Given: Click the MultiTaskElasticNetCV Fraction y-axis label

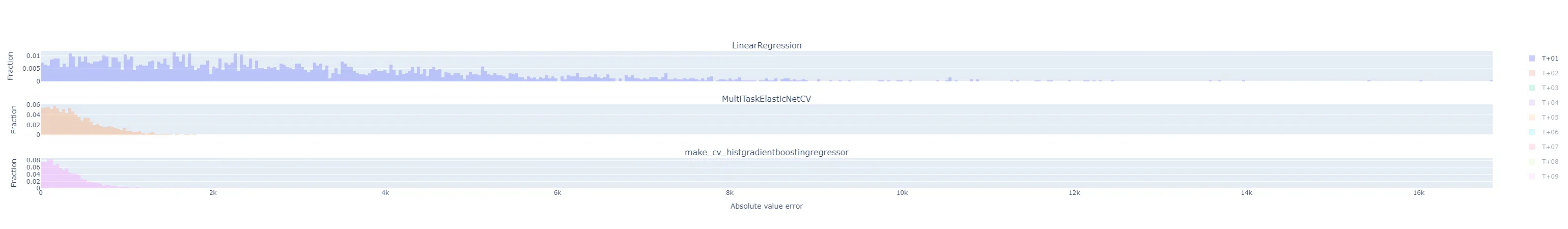Looking at the screenshot, I should [x=14, y=120].
